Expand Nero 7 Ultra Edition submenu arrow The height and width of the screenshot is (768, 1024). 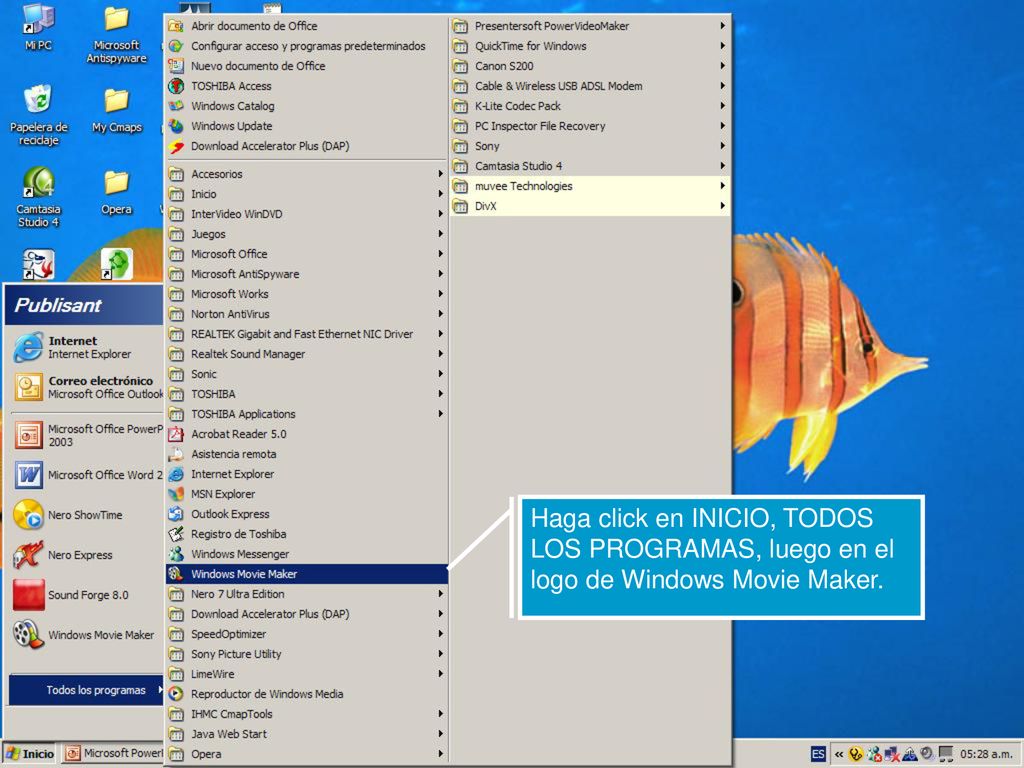coord(441,594)
